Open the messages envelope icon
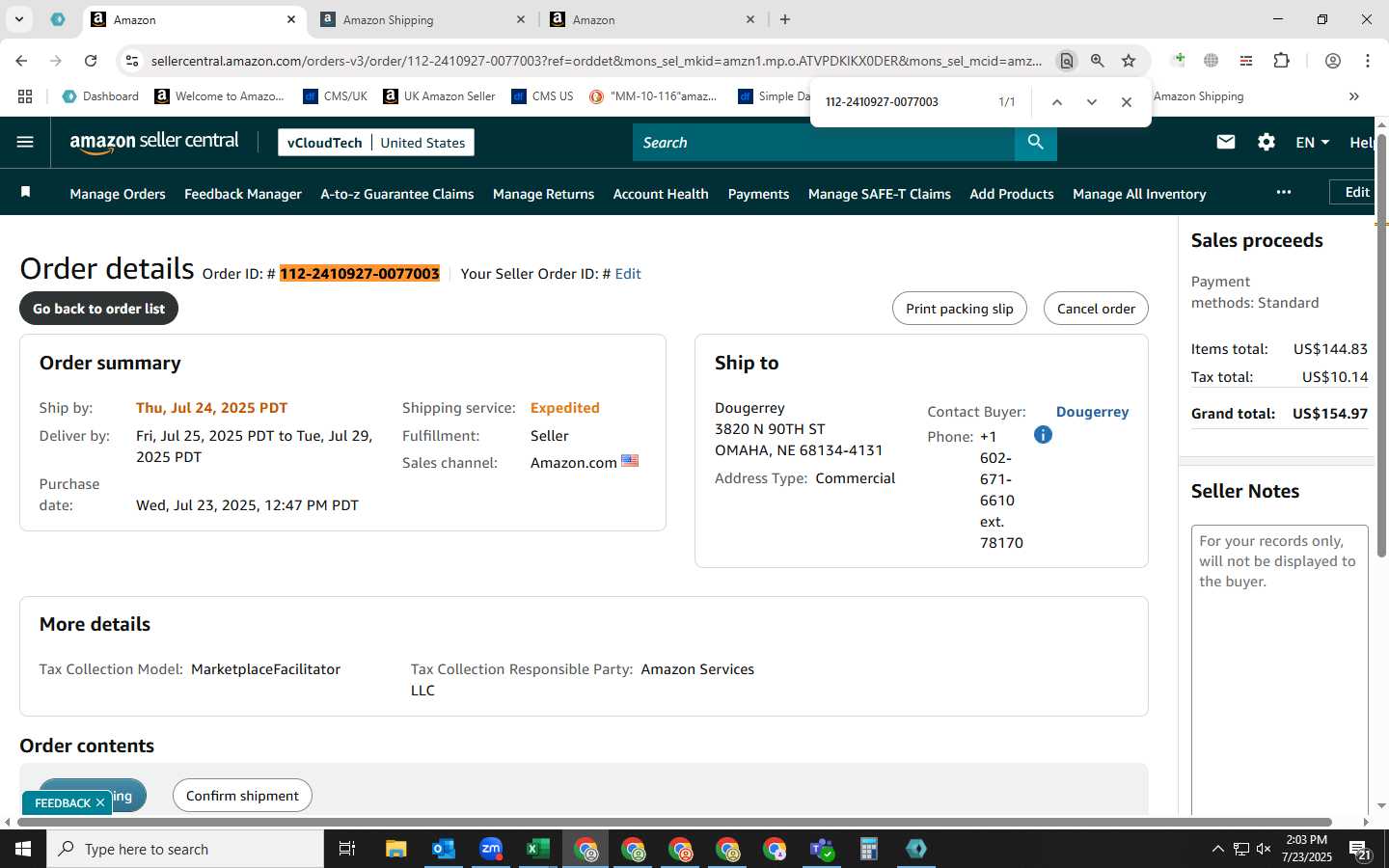 coord(1226,142)
